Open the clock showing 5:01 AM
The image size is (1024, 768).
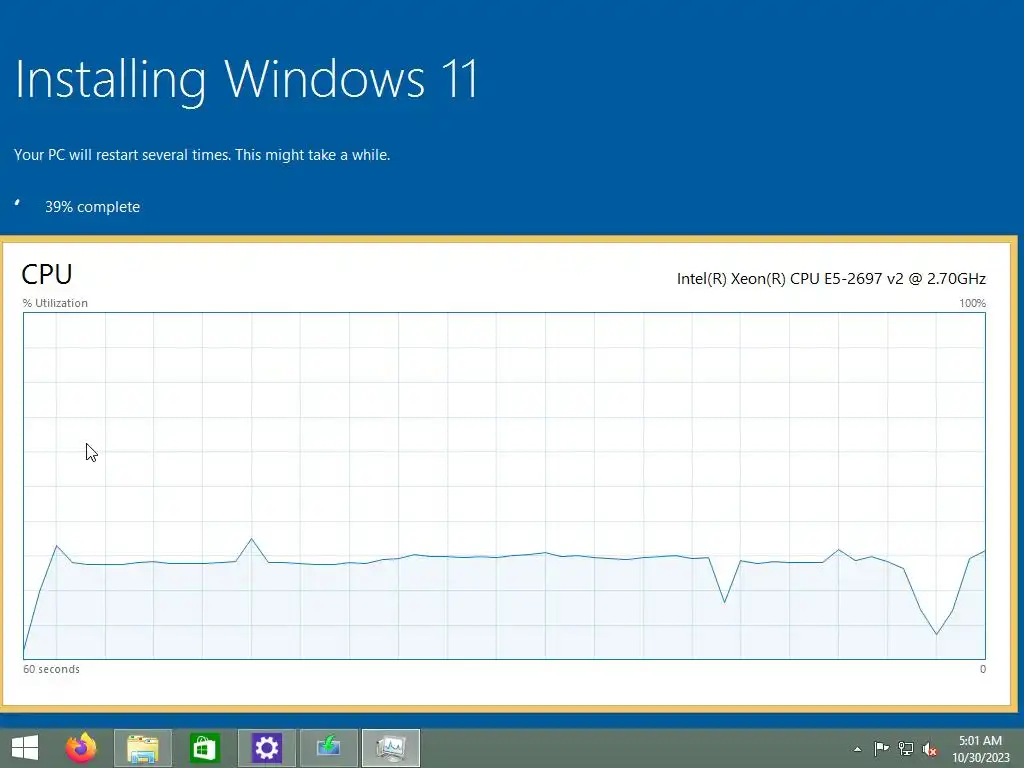[x=980, y=749]
